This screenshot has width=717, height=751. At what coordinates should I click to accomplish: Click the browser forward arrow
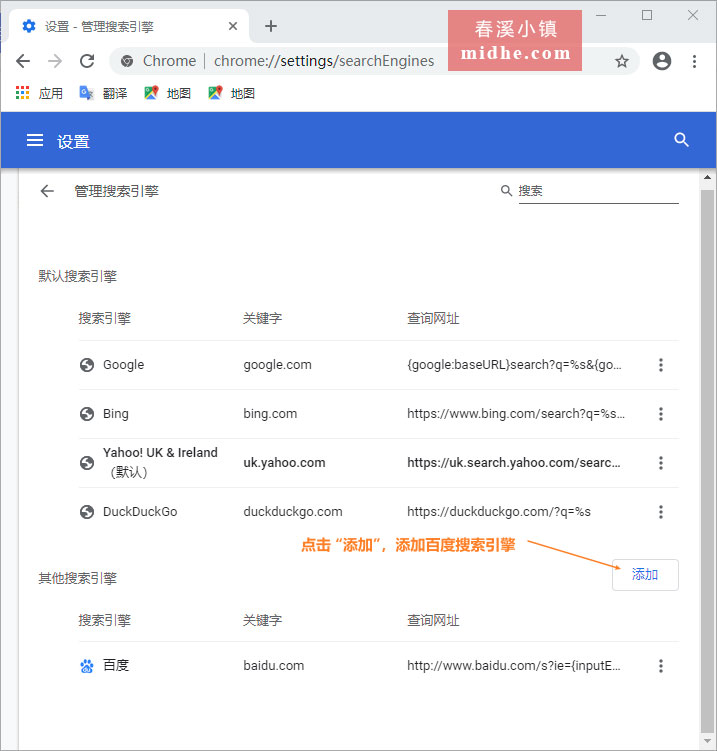pos(55,61)
